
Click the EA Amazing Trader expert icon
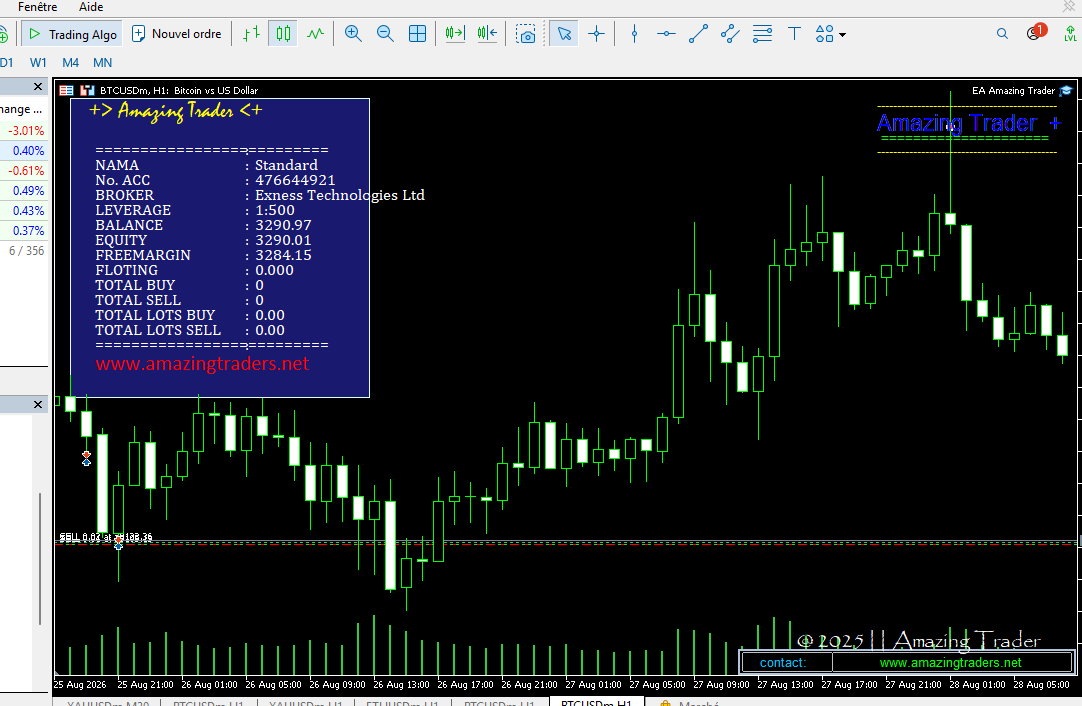pyautogui.click(x=1065, y=90)
